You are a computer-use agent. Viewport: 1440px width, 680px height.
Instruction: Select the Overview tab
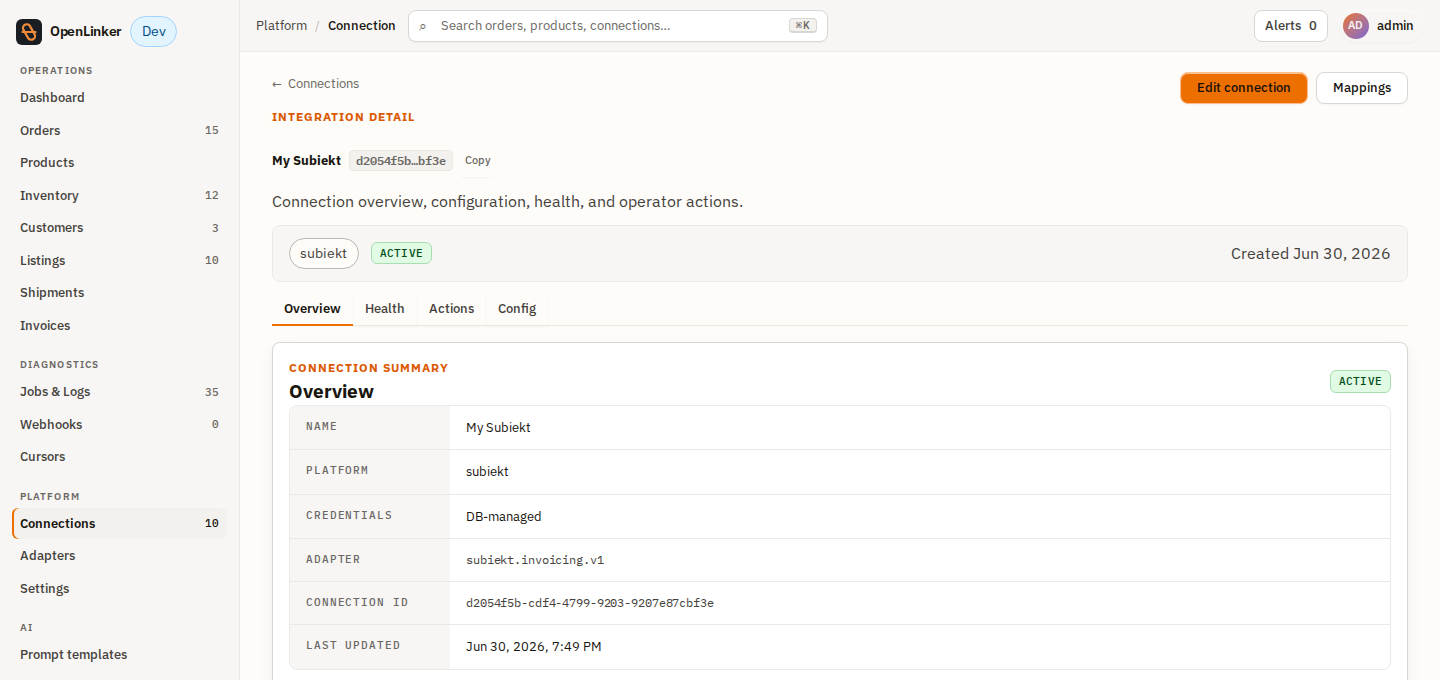coord(312,309)
